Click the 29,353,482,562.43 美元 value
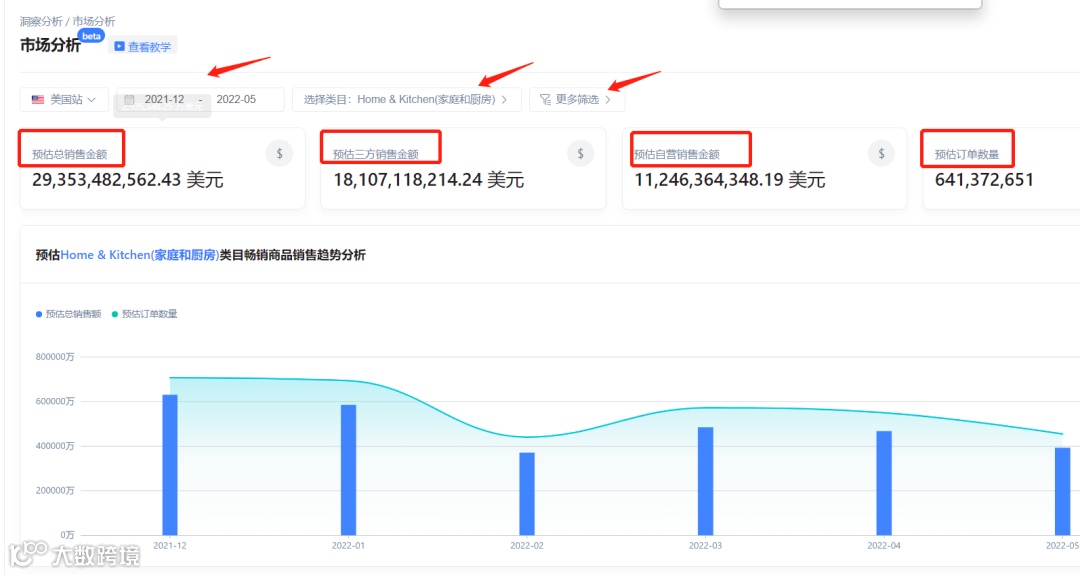Screen dimensions: 1080x575 tap(127, 180)
